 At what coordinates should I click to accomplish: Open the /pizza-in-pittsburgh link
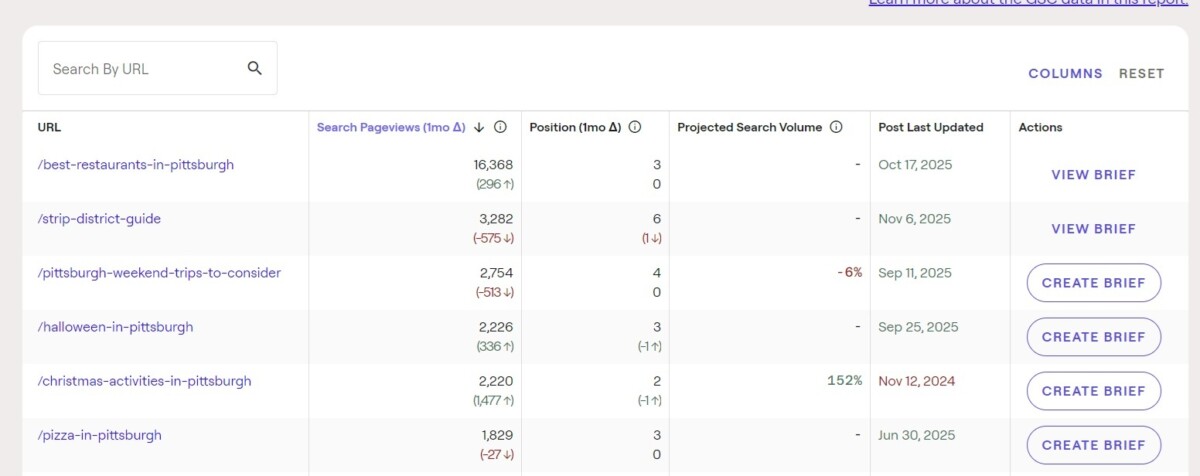point(99,435)
